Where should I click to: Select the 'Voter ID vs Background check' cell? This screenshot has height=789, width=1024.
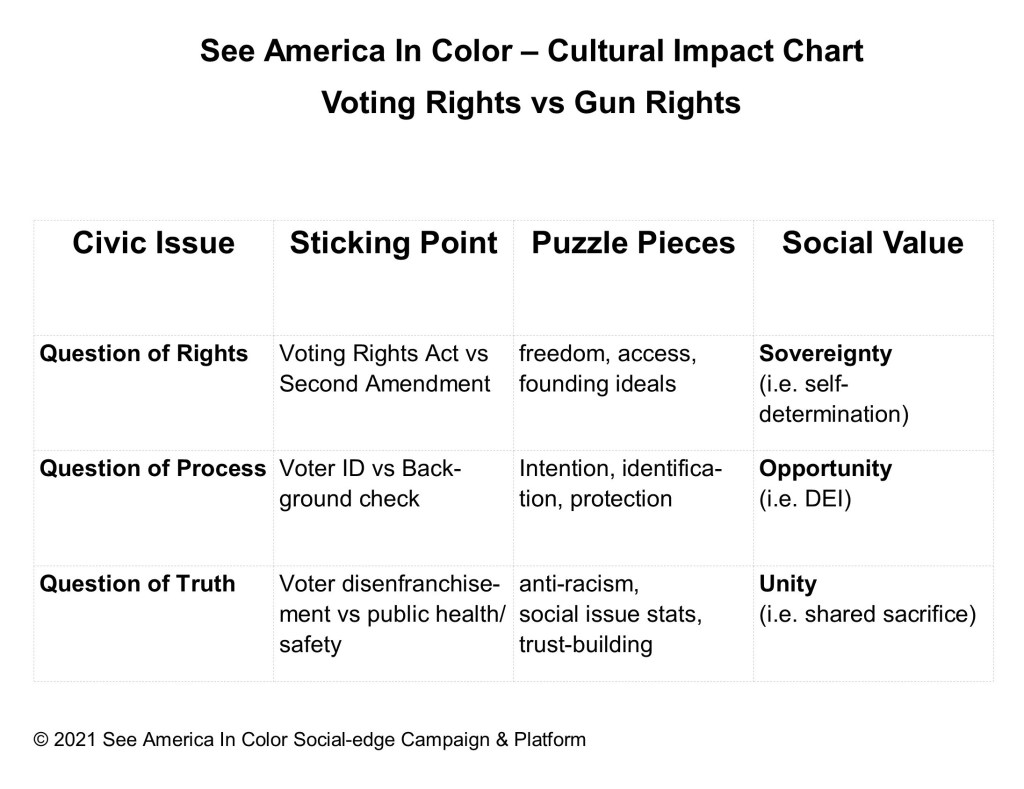(370, 484)
